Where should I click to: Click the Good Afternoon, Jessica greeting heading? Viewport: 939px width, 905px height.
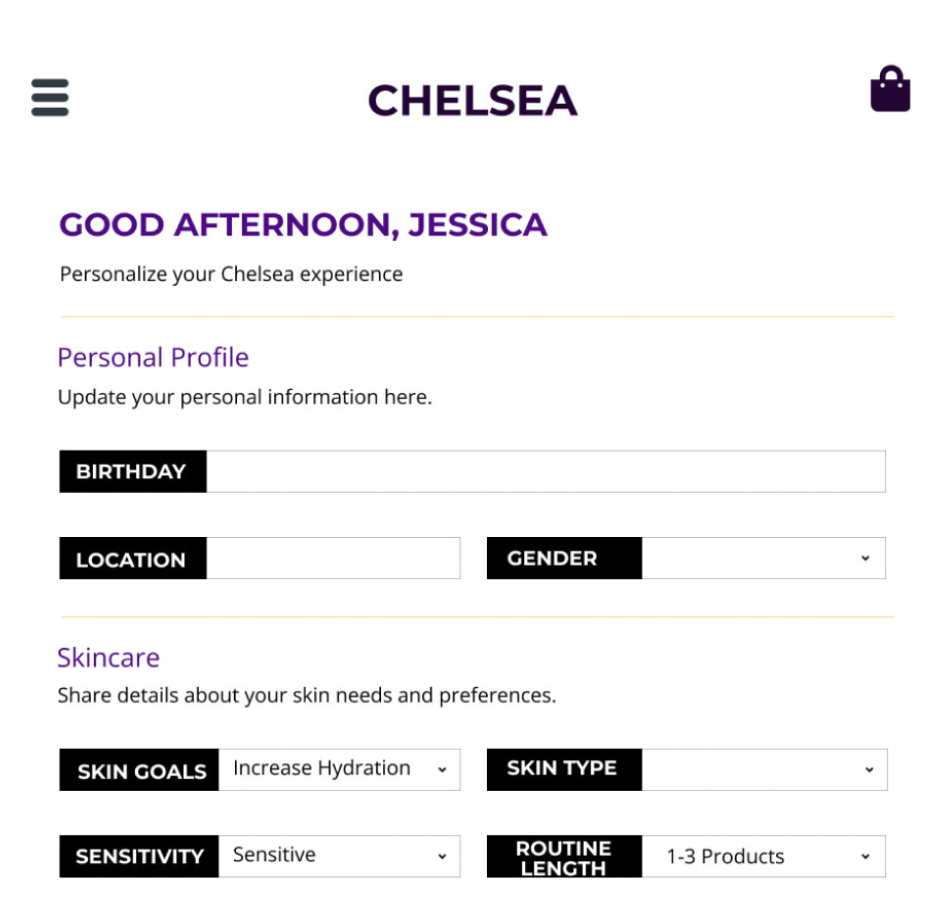(x=303, y=225)
